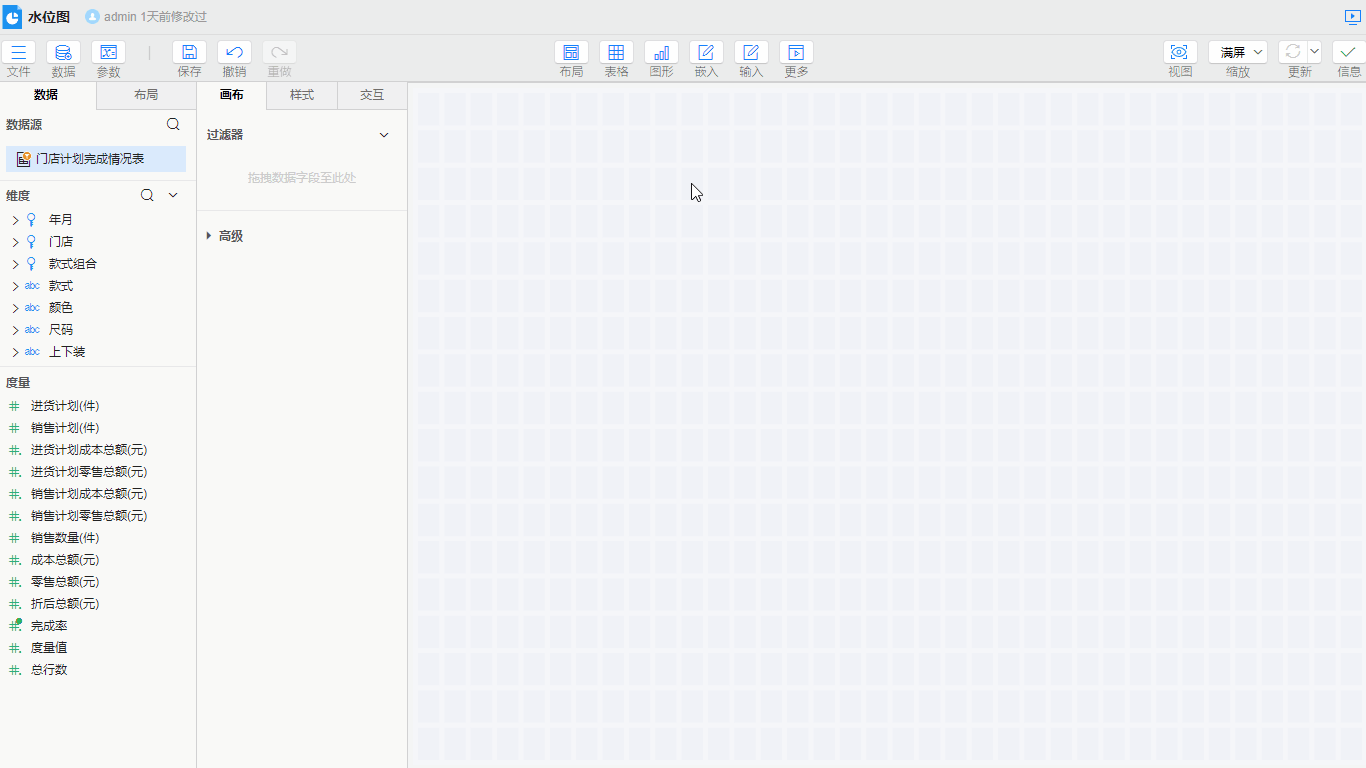This screenshot has height=768, width=1366.
Task: Open the Parameters (参数) toolbar icon
Action: (x=108, y=53)
